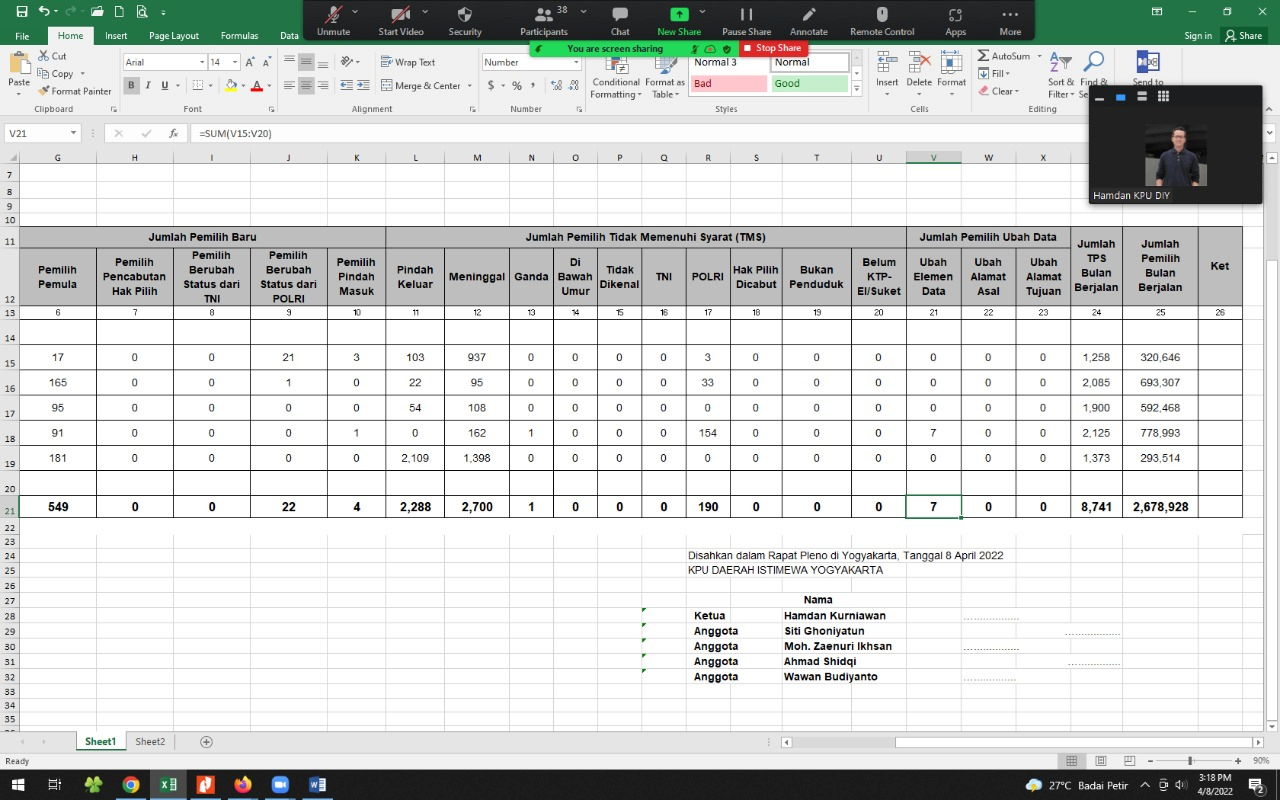
Task: Click the zoom level slider
Action: (1189, 761)
